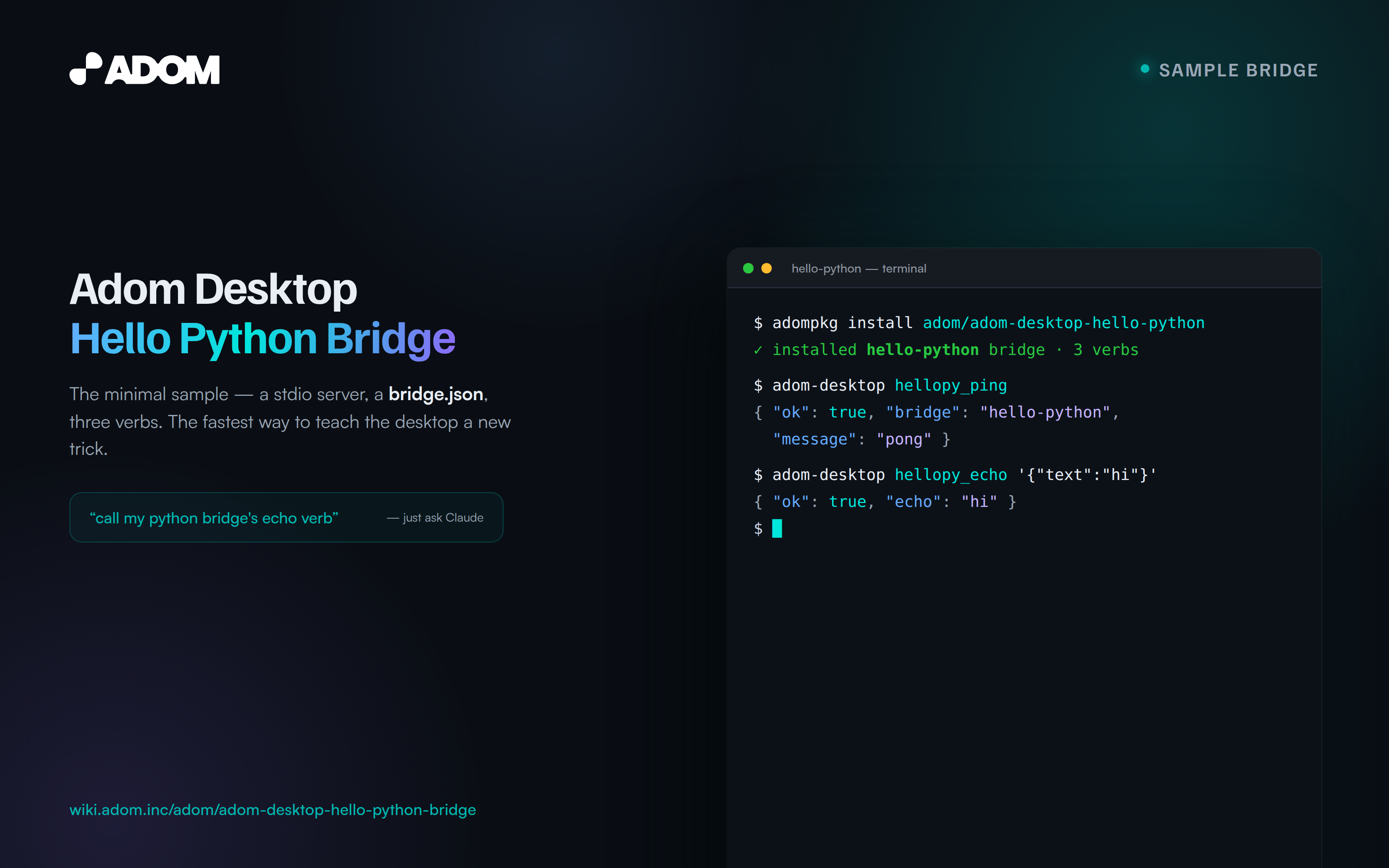Click the green dot in the terminal title bar
Screen dimensions: 1389x868
click(748, 268)
